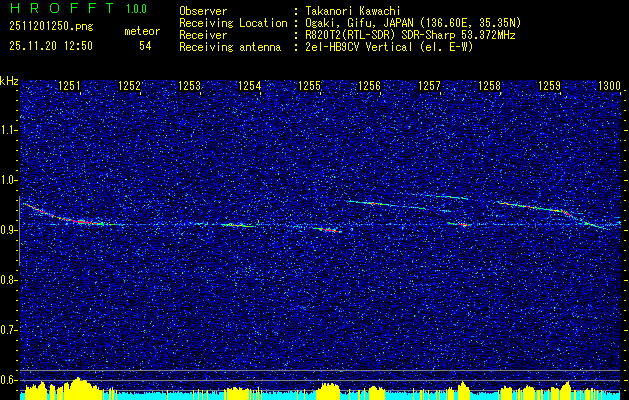Click time marker 1259
The height and width of the screenshot is (400, 629).
(x=550, y=86)
